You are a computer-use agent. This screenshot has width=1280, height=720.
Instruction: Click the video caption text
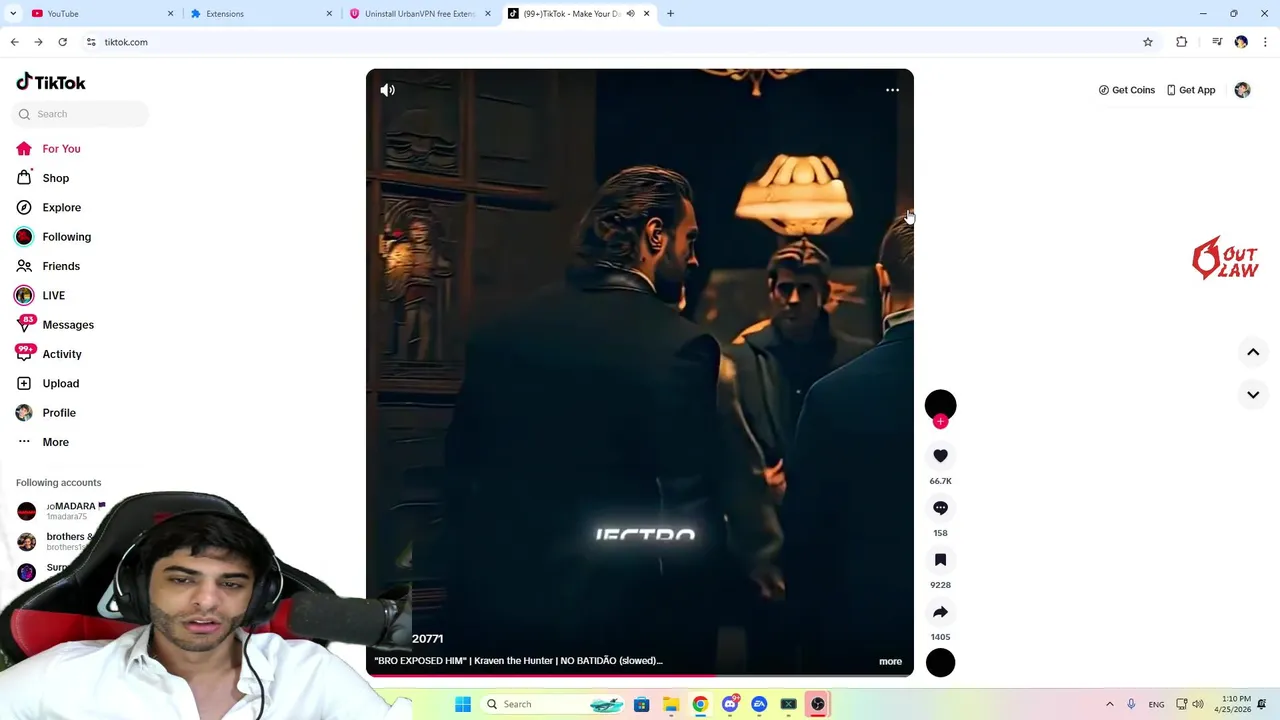[518, 661]
